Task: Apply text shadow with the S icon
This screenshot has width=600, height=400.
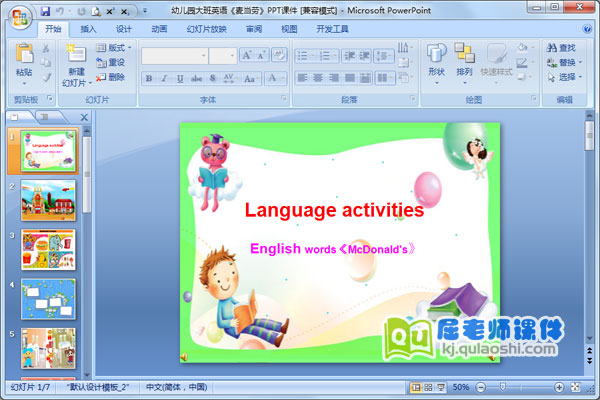Action: 213,78
